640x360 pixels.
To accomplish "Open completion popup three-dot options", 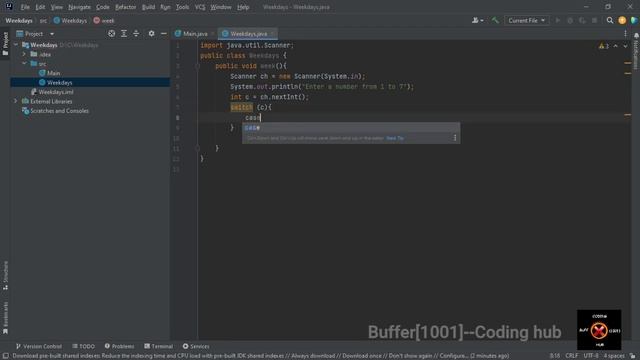I will click(x=455, y=138).
